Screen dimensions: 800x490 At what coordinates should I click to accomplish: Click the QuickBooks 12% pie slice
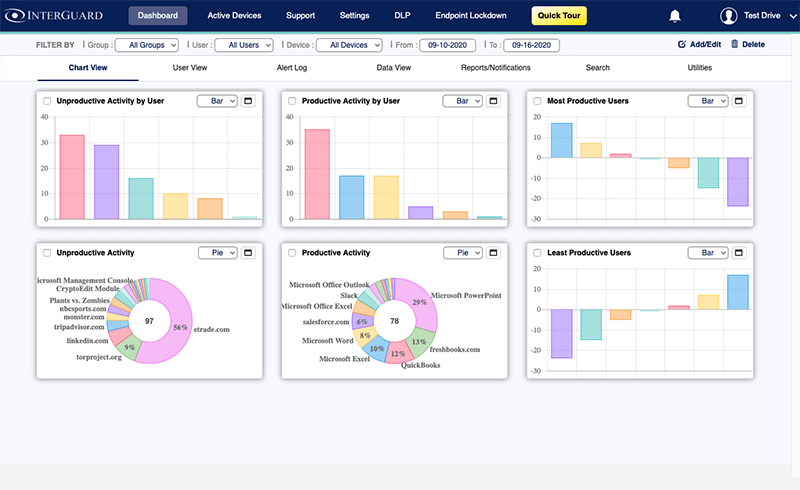tap(398, 353)
